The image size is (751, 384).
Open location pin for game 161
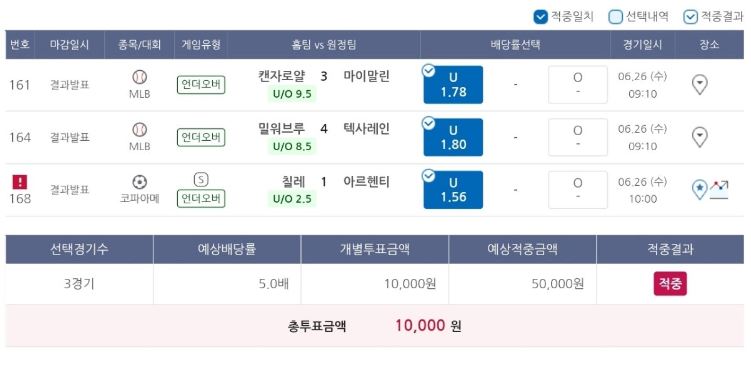tap(700, 85)
